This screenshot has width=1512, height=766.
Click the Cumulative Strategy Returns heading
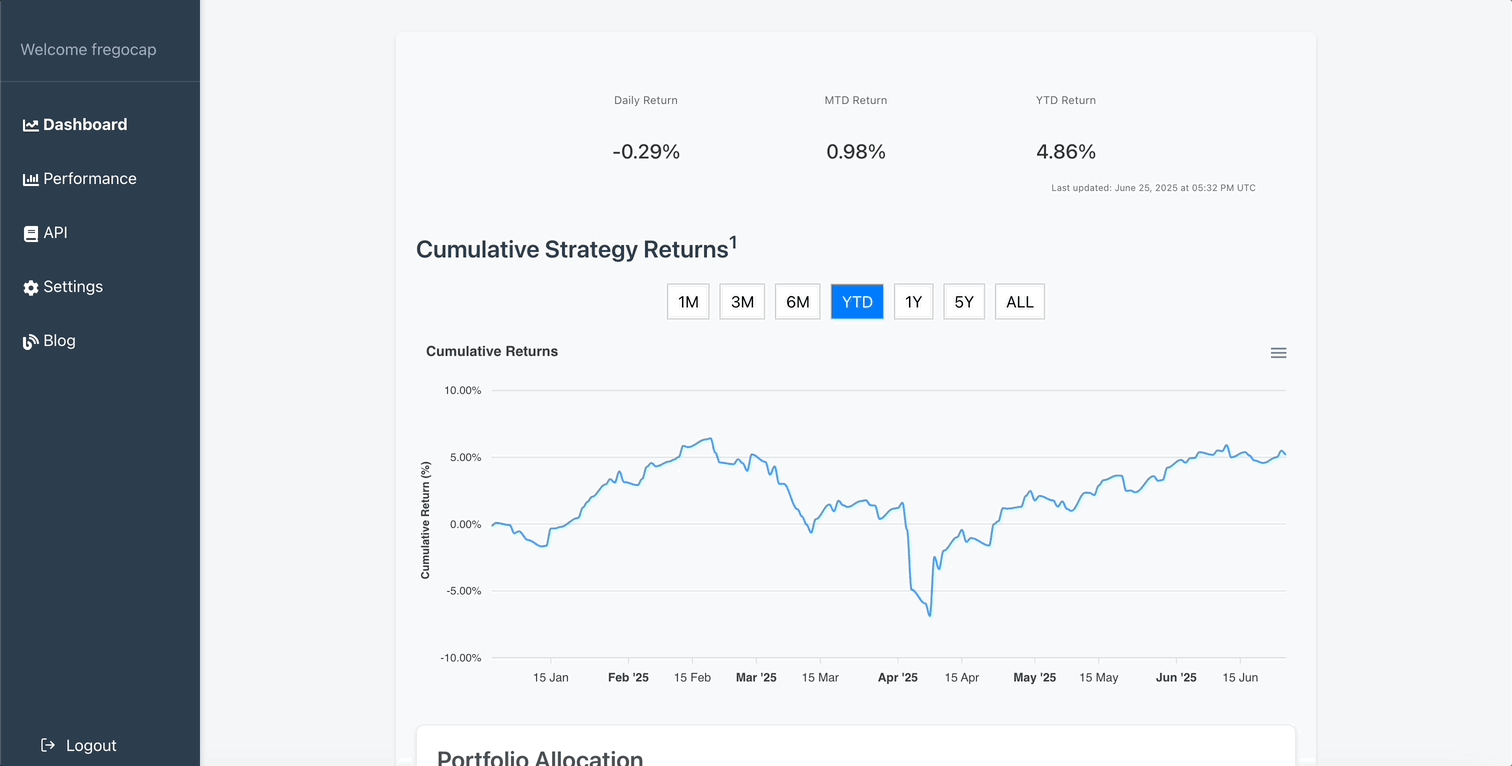576,248
